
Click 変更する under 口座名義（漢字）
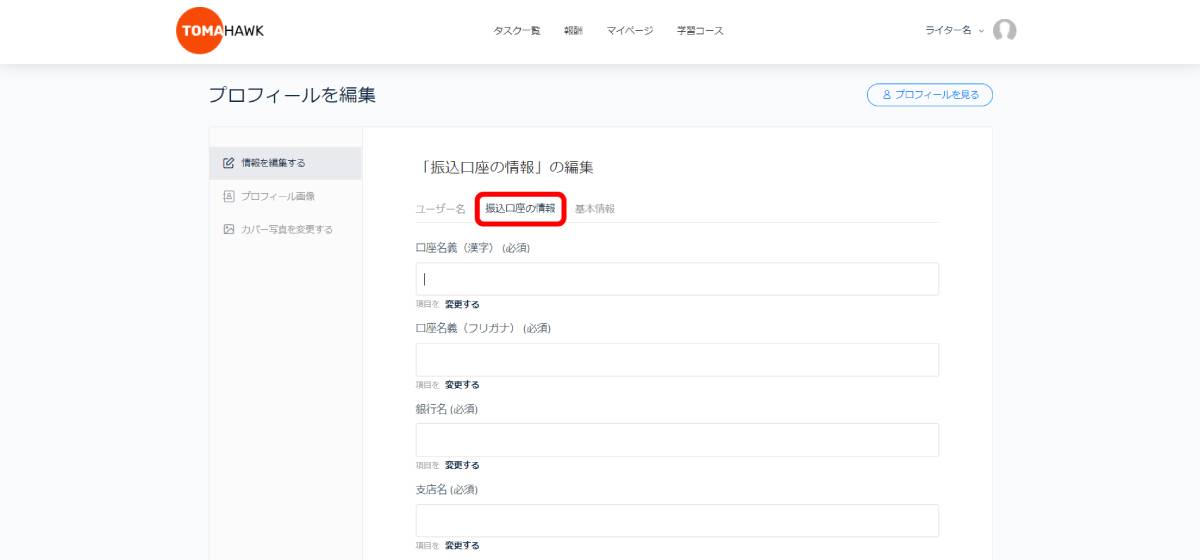click(x=462, y=304)
